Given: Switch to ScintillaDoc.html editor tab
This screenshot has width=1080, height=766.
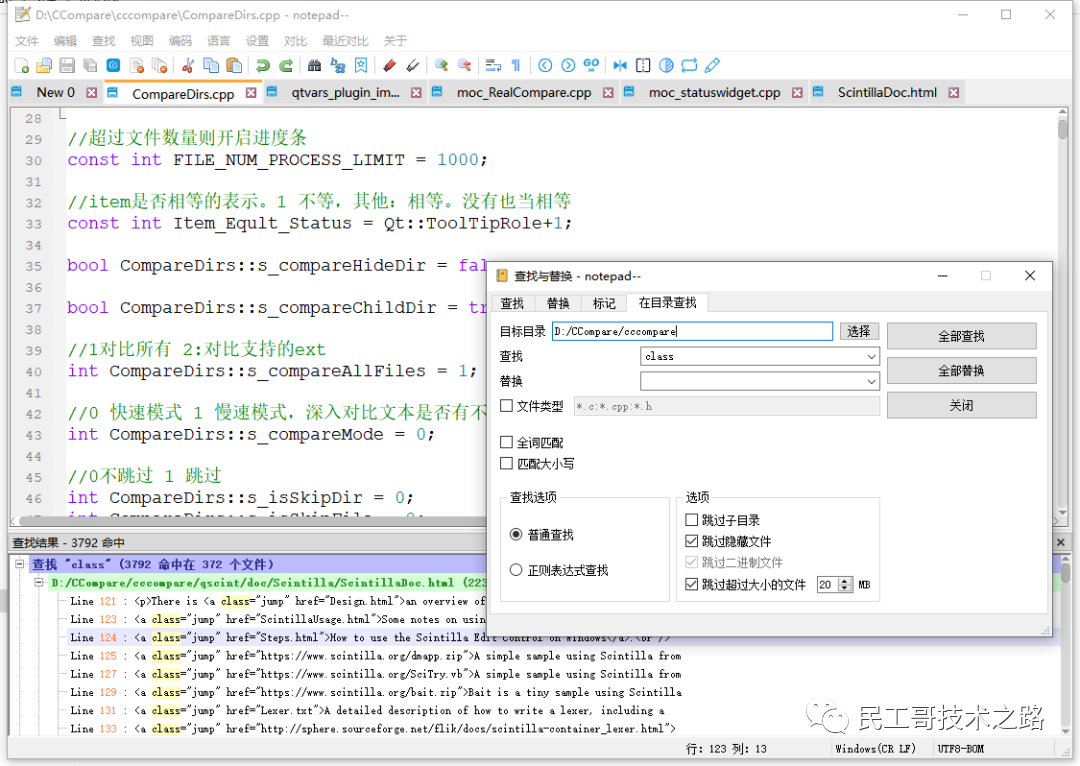Looking at the screenshot, I should coord(887,92).
